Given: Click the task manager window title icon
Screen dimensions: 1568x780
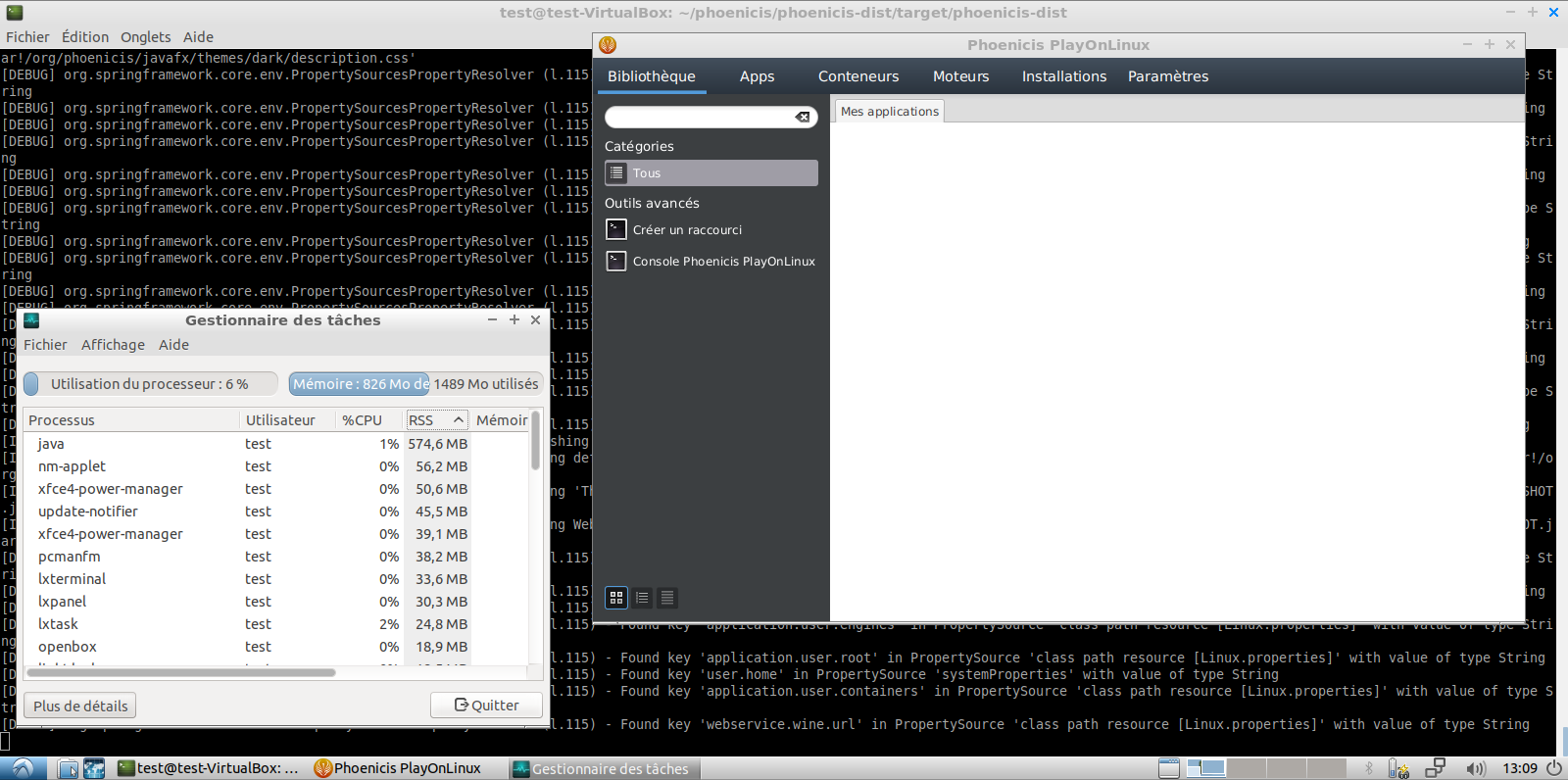Looking at the screenshot, I should tap(31, 320).
